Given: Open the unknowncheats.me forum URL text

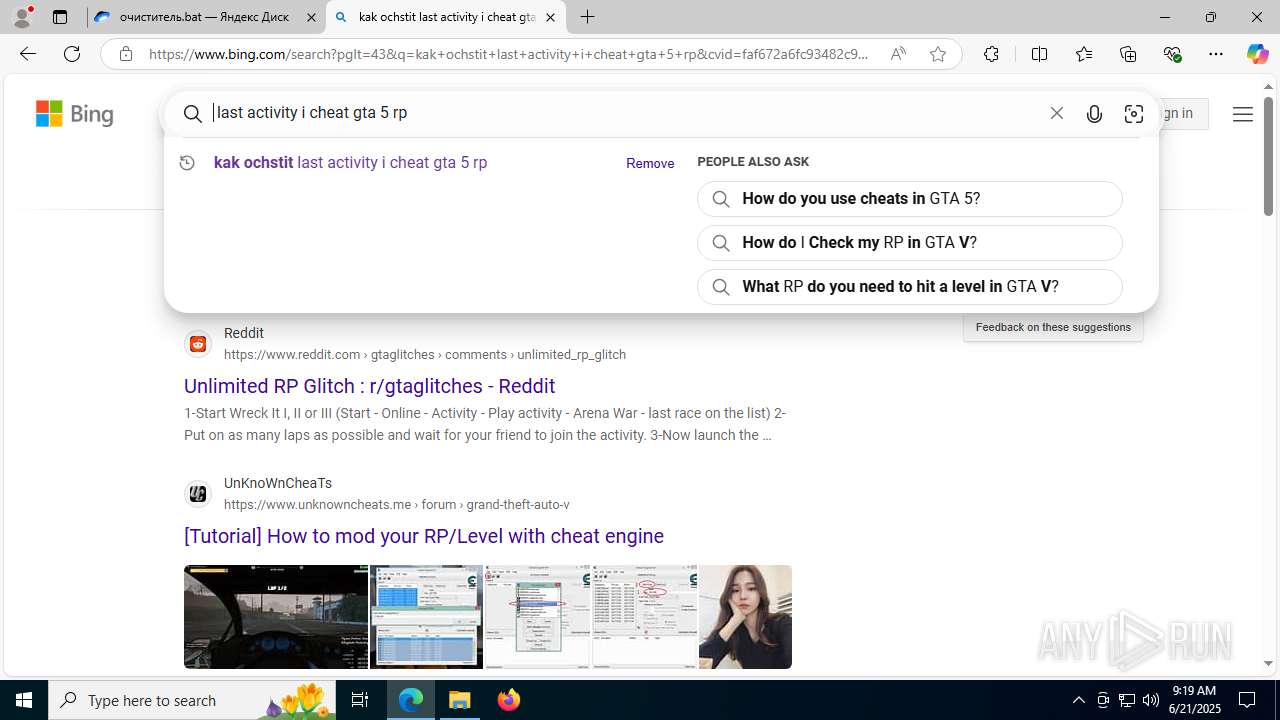Looking at the screenshot, I should point(397,504).
